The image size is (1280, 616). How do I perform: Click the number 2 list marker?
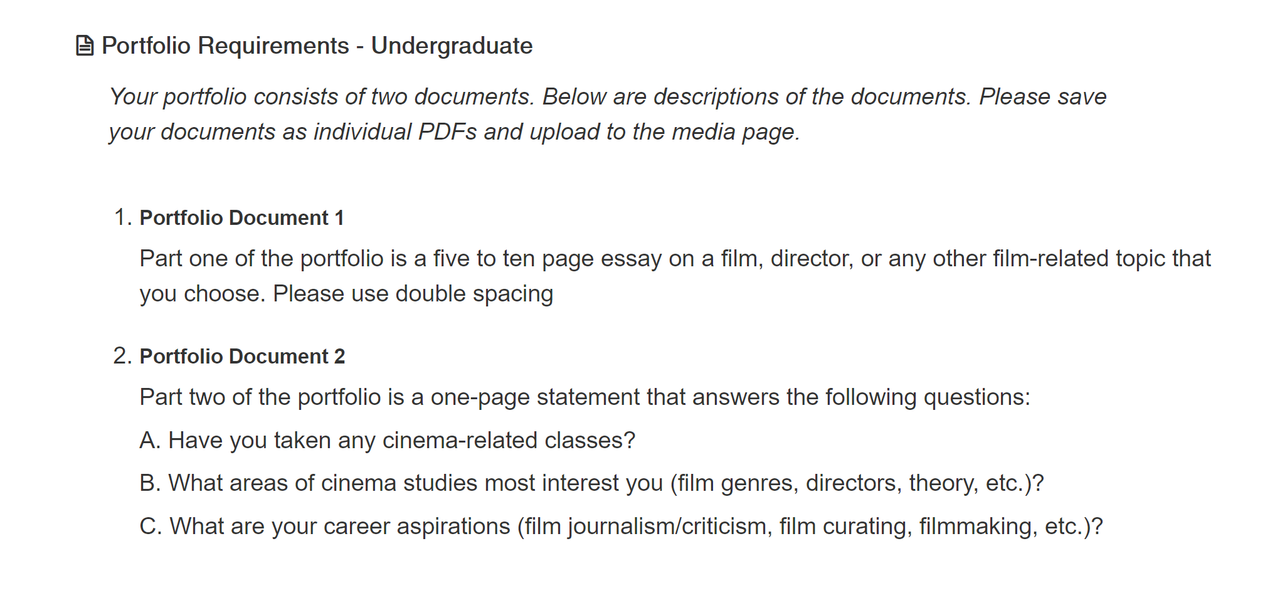click(123, 357)
